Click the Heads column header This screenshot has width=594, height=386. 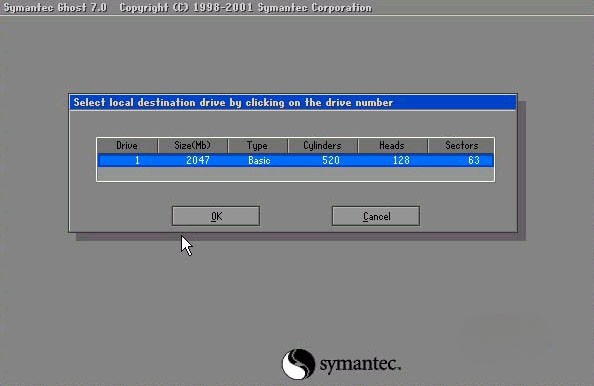pos(392,145)
